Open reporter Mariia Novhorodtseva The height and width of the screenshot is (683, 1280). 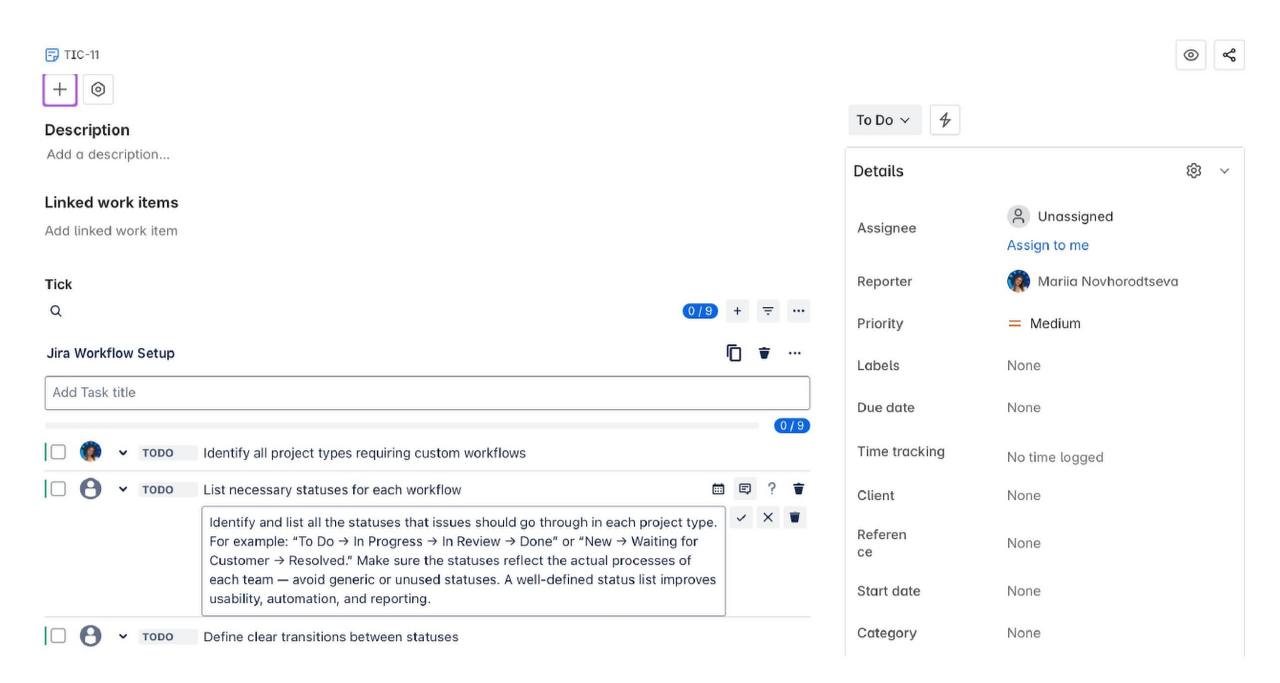click(x=1093, y=281)
